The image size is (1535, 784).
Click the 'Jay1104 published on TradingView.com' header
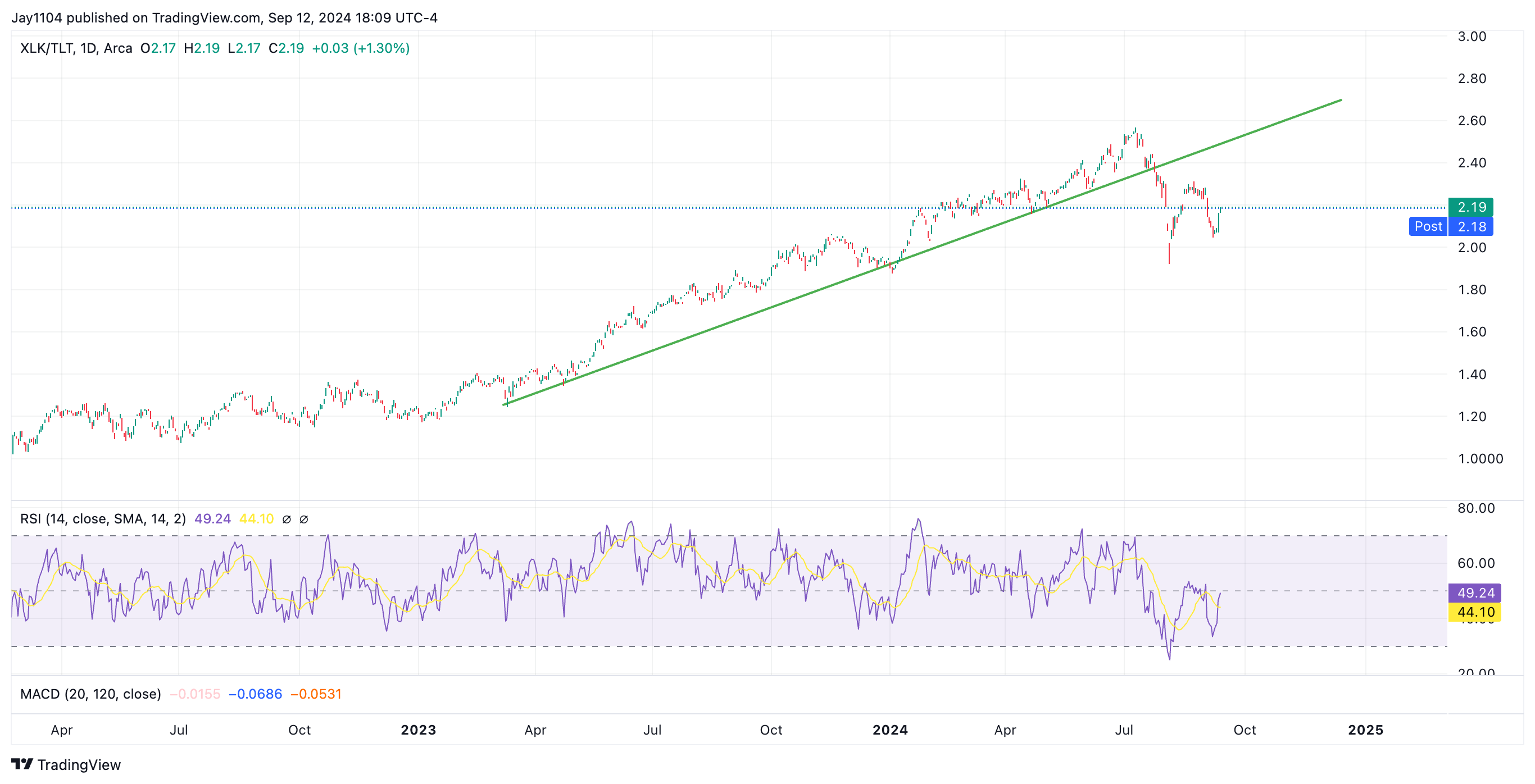coord(135,18)
